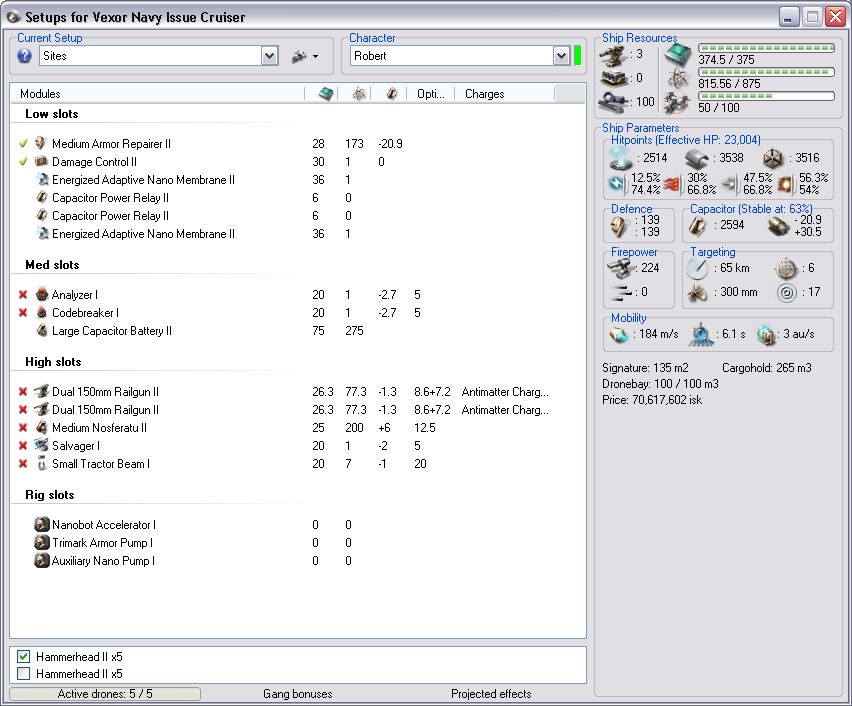Image resolution: width=852 pixels, height=706 pixels.
Task: Click the Medium Armor Repairer II module icon
Action: pos(41,143)
